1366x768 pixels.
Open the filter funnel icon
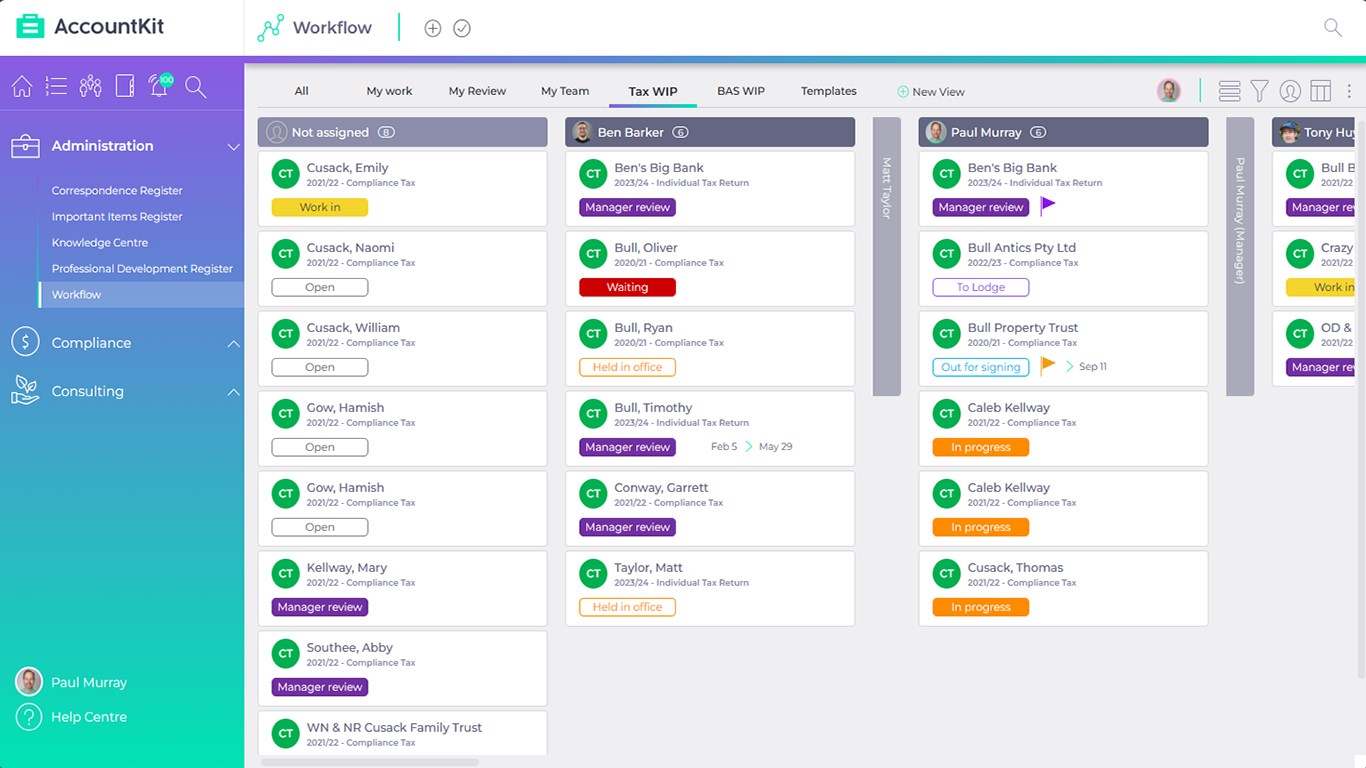coord(1260,91)
